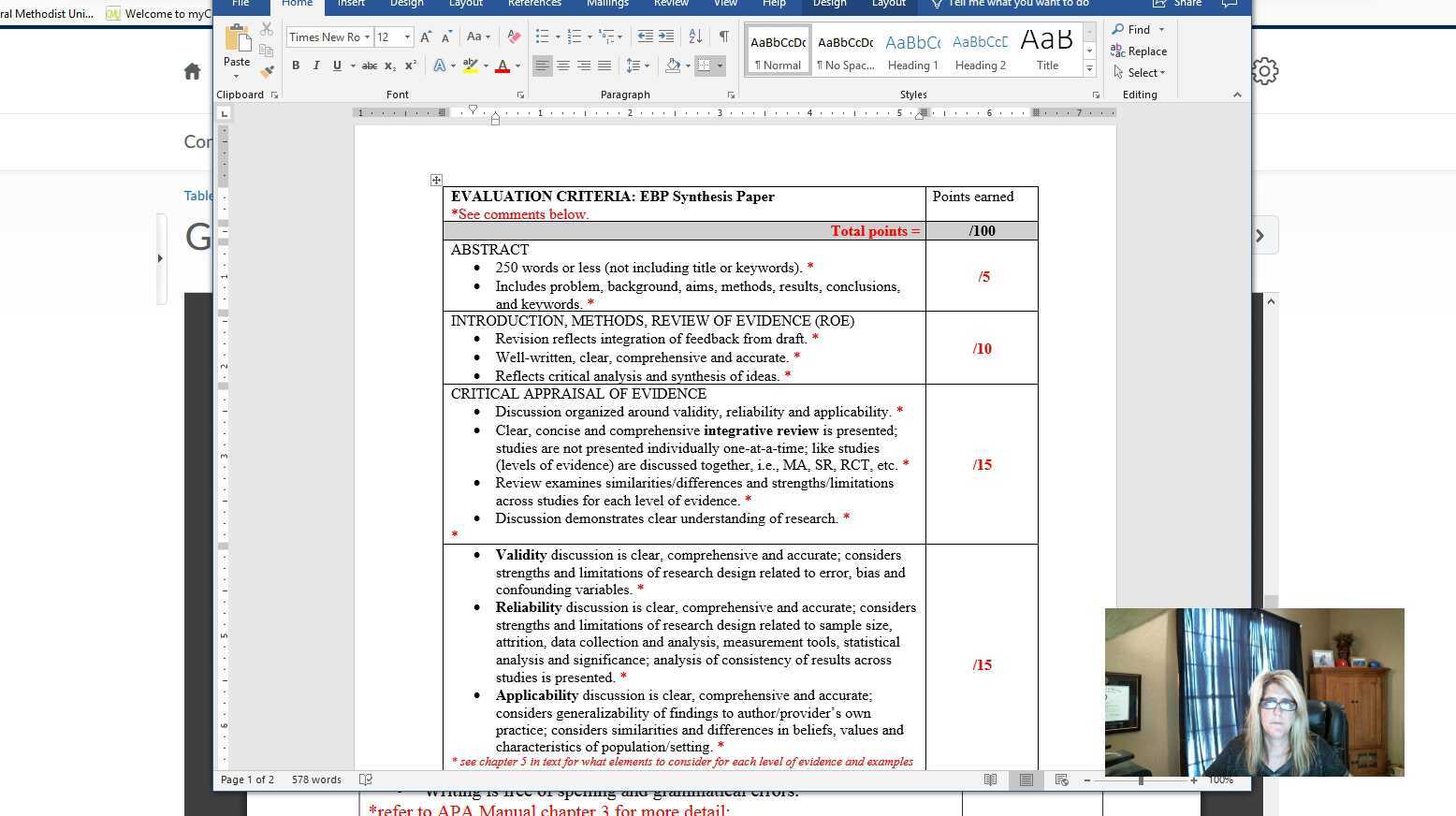The width and height of the screenshot is (1456, 816).
Task: Open the Font Color picker
Action: [x=502, y=66]
